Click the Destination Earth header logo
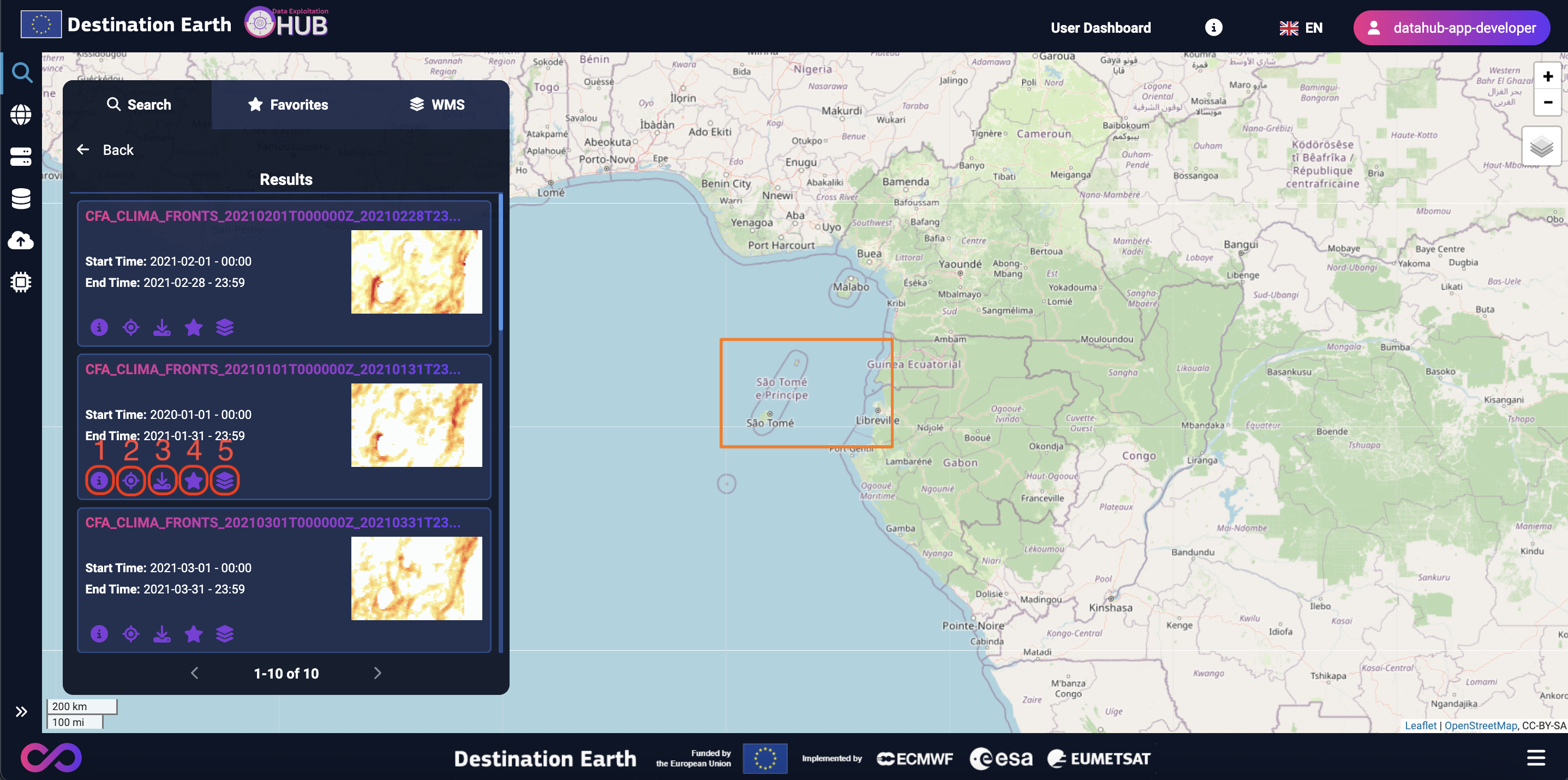This screenshot has width=1568, height=780. (127, 25)
